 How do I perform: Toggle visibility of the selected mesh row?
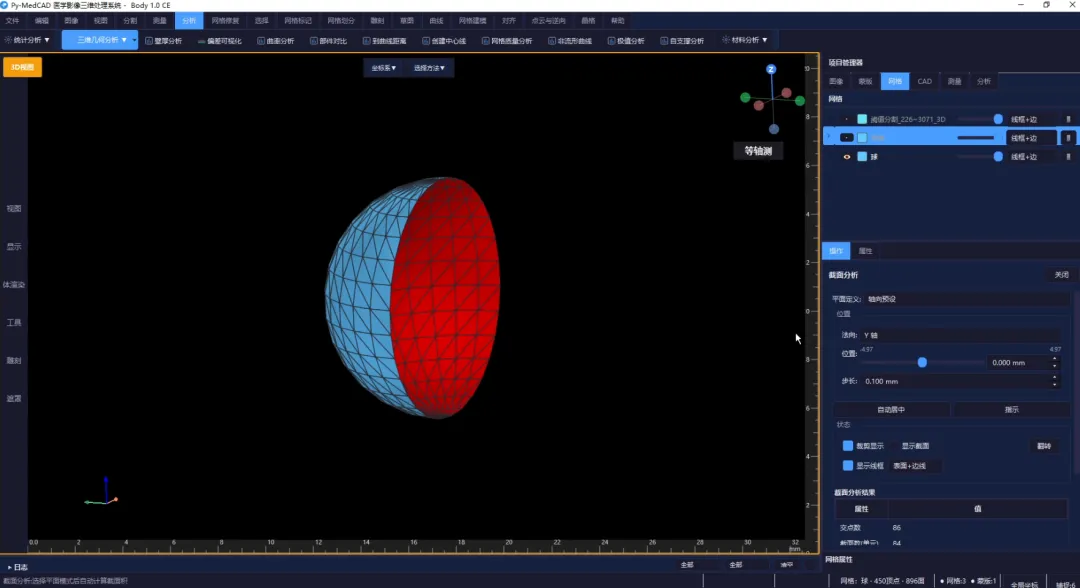pyautogui.click(x=847, y=138)
